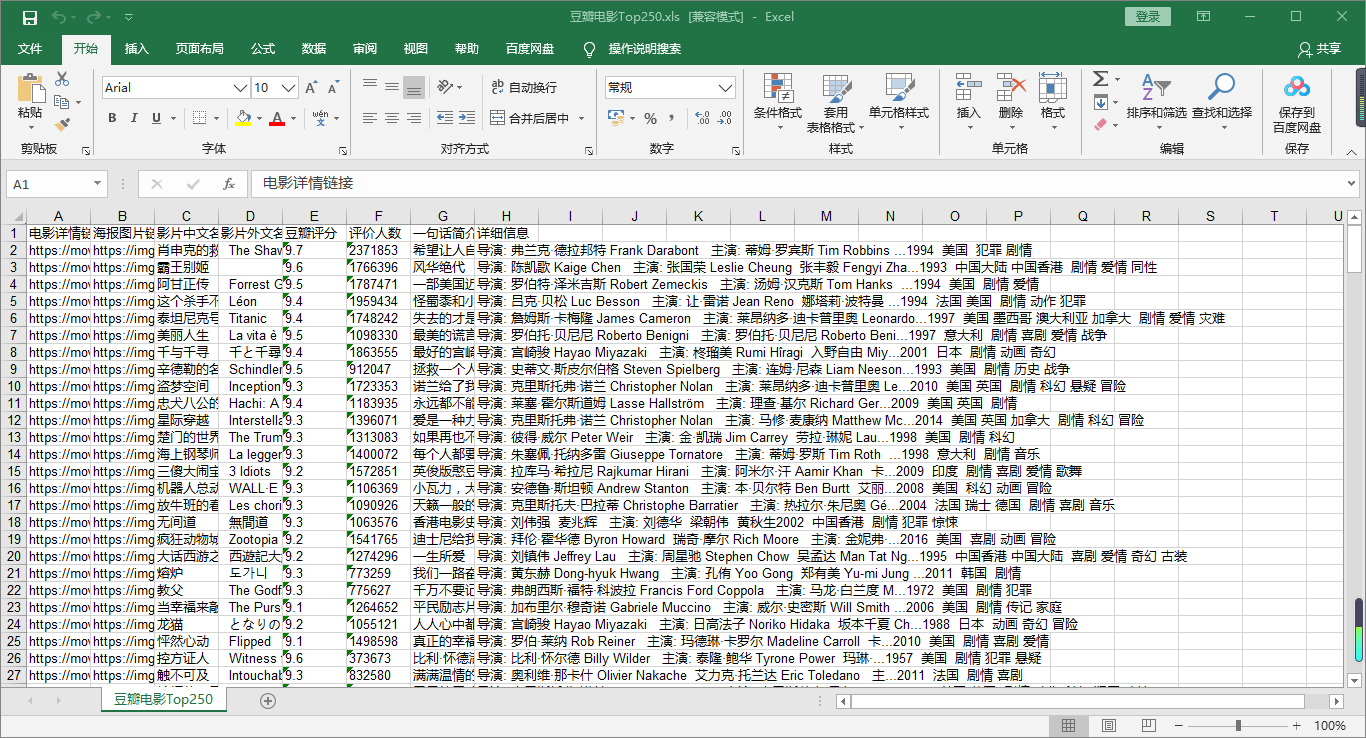Select the Format Painter brush icon
Screen dimensions: 1366x738
click(62, 125)
